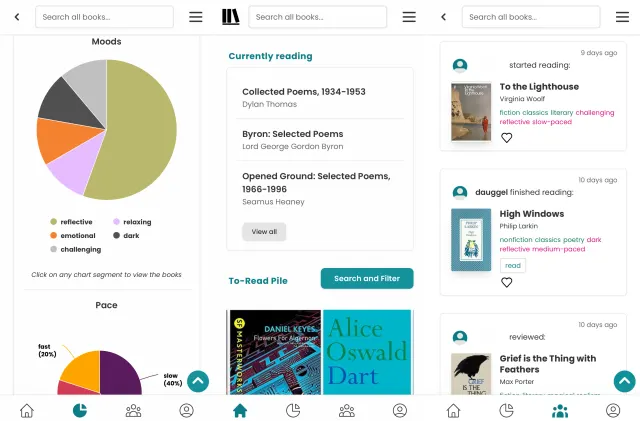Tap dauggel's avatar in the feed
Screen dimensions: 640x421
pos(460,192)
